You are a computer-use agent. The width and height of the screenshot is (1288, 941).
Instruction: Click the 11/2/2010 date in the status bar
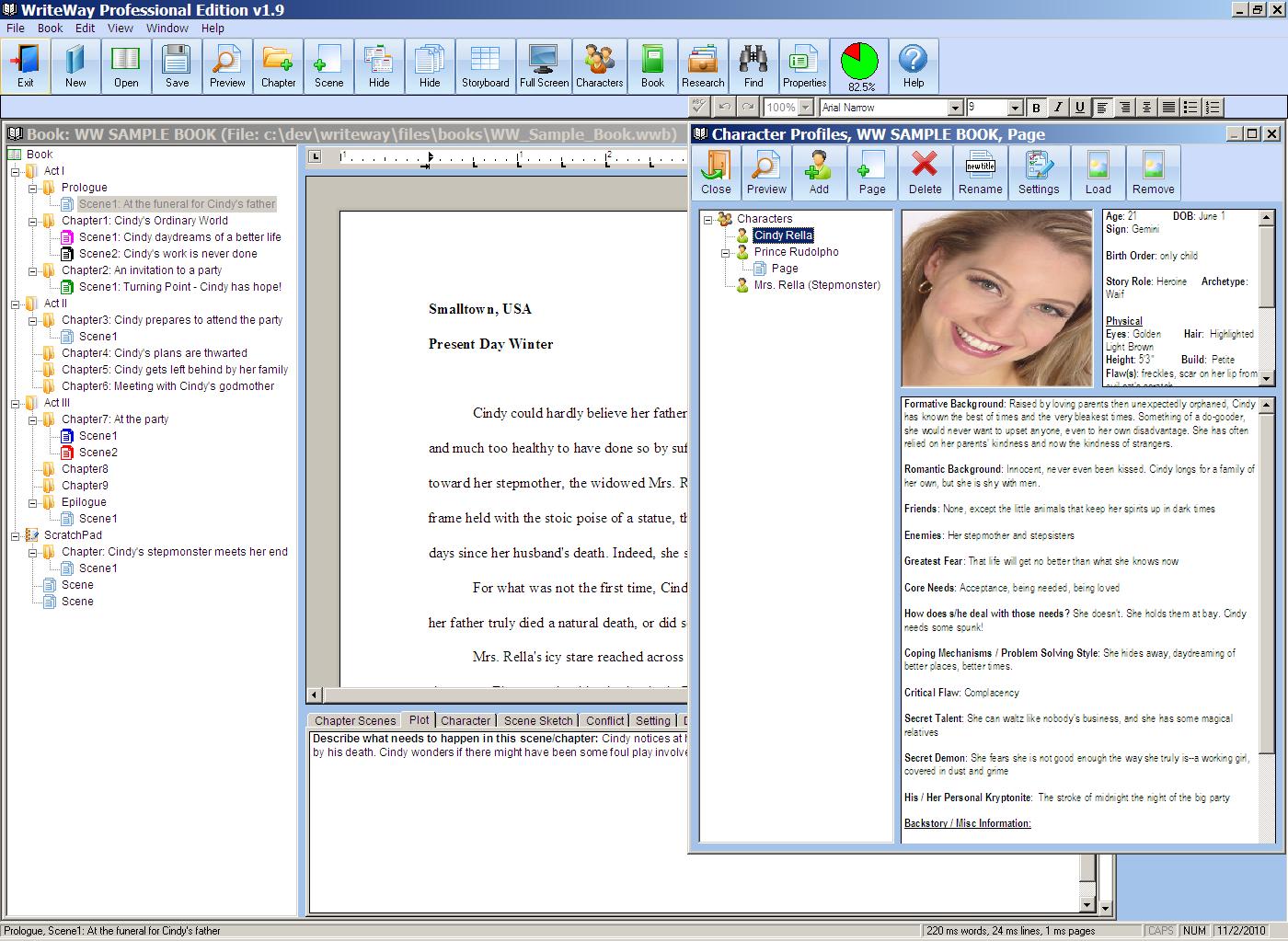(x=1240, y=931)
